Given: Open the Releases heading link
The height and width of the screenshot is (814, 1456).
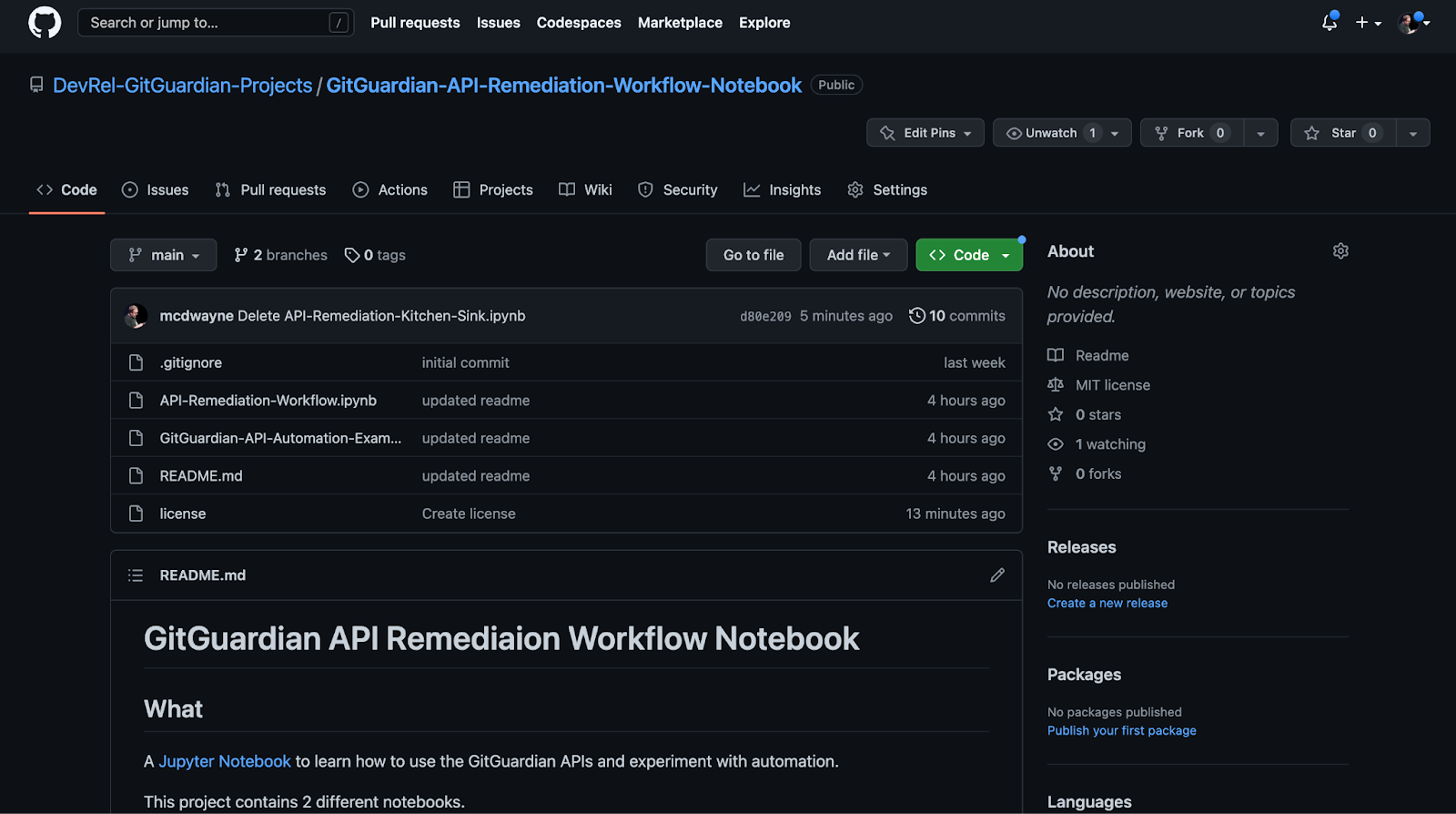Looking at the screenshot, I should [1081, 547].
